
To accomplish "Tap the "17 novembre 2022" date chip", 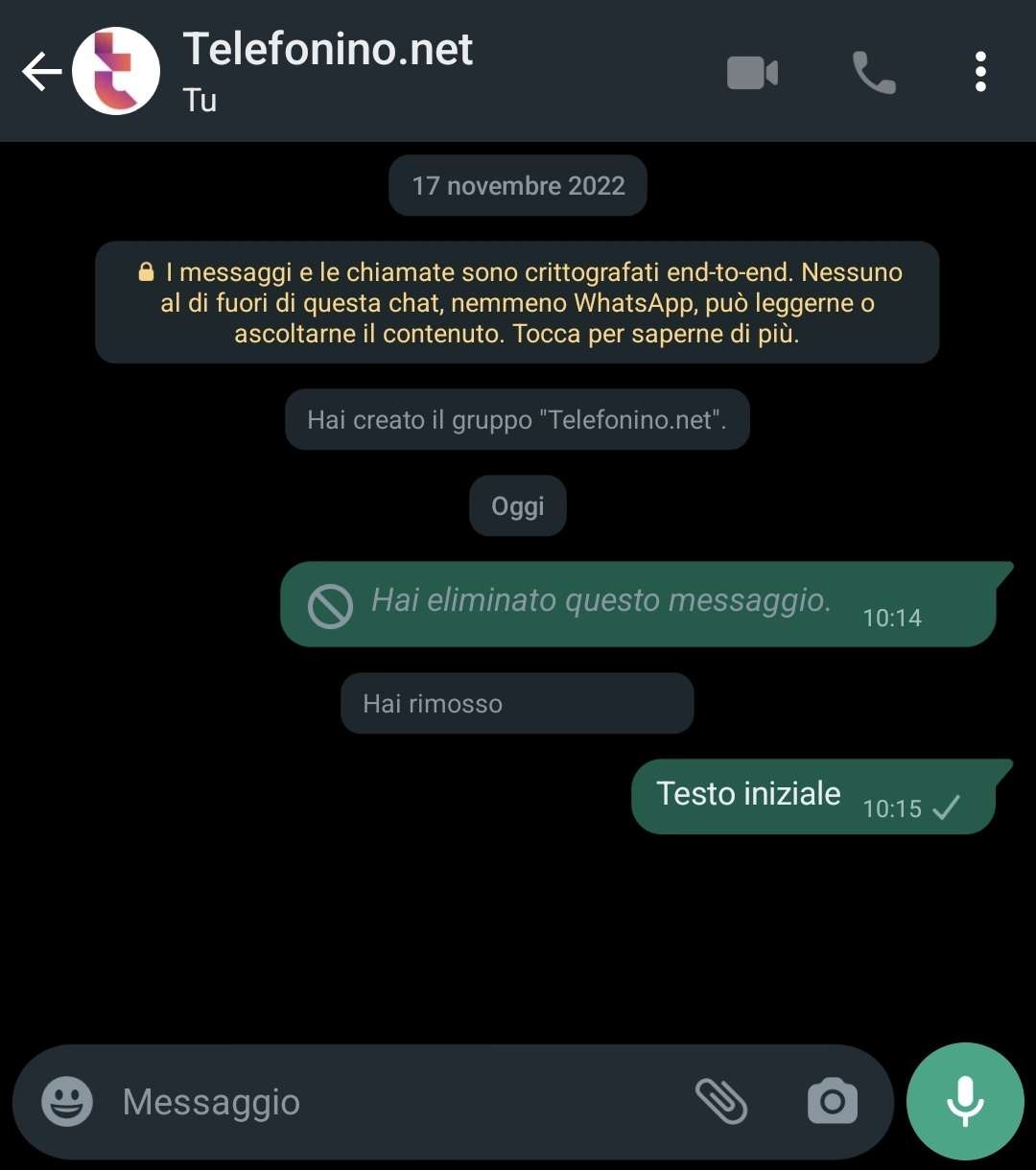I will click(518, 185).
